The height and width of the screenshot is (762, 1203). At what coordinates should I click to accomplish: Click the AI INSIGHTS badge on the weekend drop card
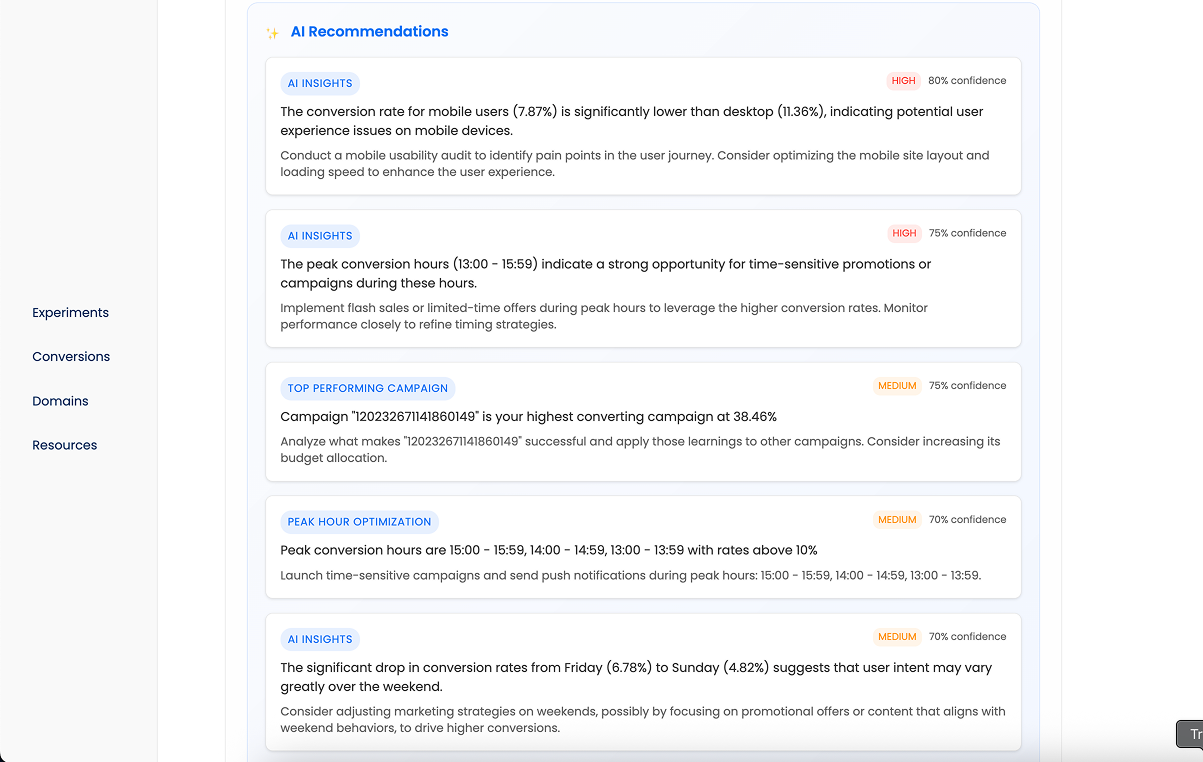[x=320, y=639]
